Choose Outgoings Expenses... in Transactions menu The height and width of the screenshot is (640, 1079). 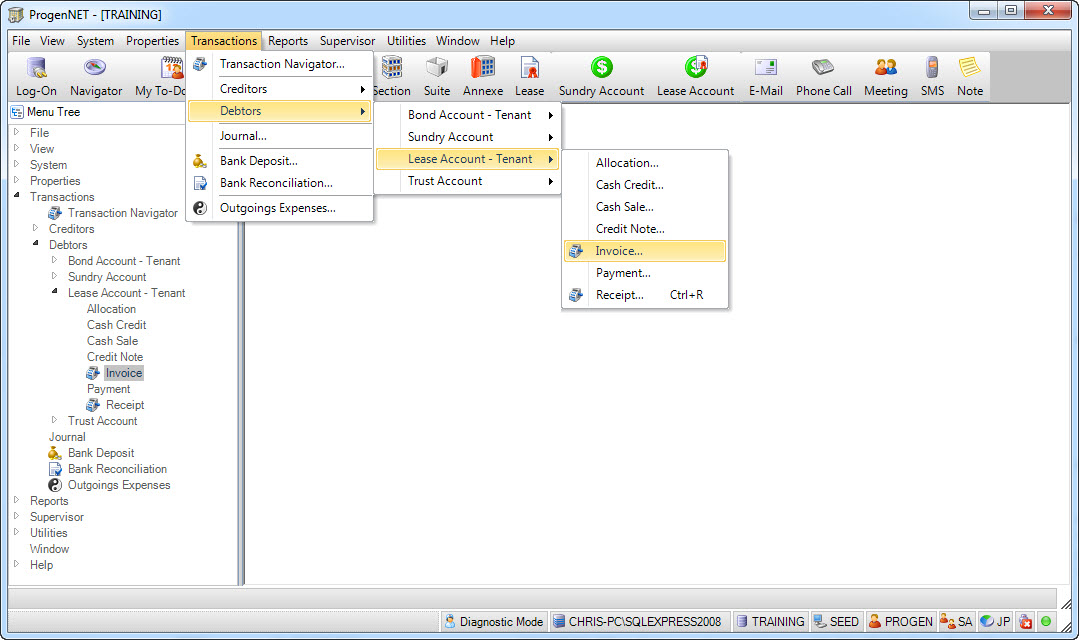(279, 208)
